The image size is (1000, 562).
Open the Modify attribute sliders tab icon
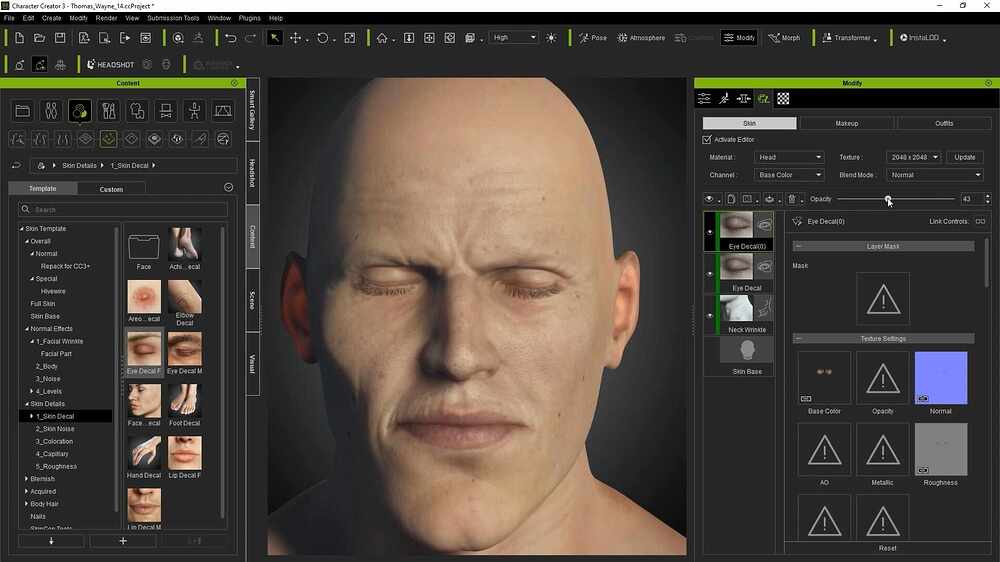(704, 98)
